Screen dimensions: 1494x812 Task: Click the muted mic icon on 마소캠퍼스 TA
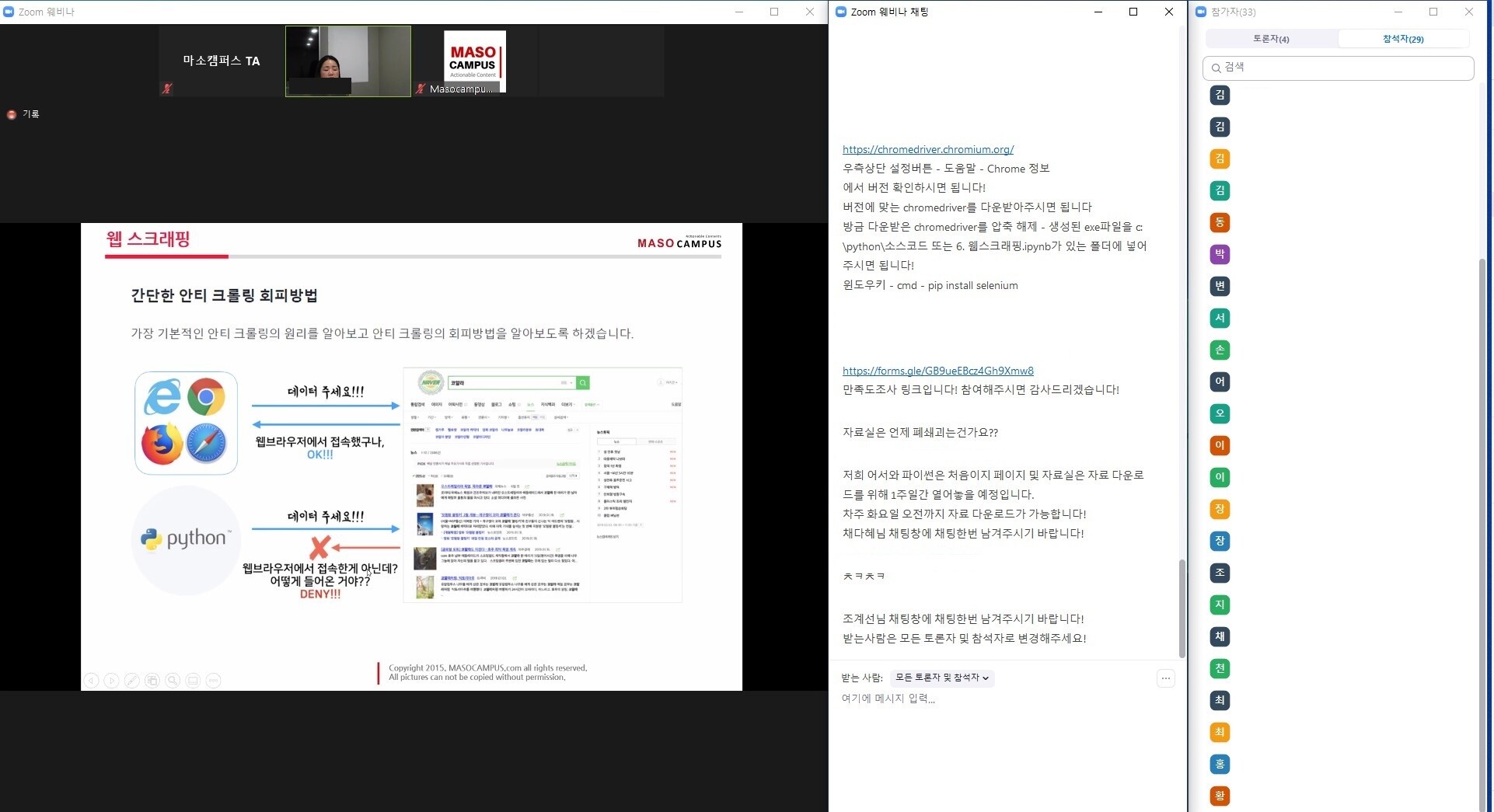point(166,89)
